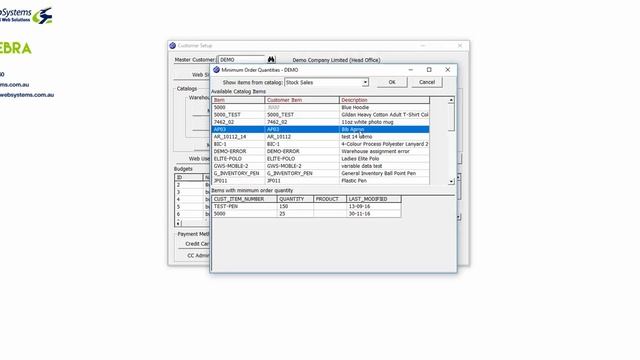Click the Minimum Order Quantities dialog title icon
The height and width of the screenshot is (360, 640).
pyautogui.click(x=216, y=70)
